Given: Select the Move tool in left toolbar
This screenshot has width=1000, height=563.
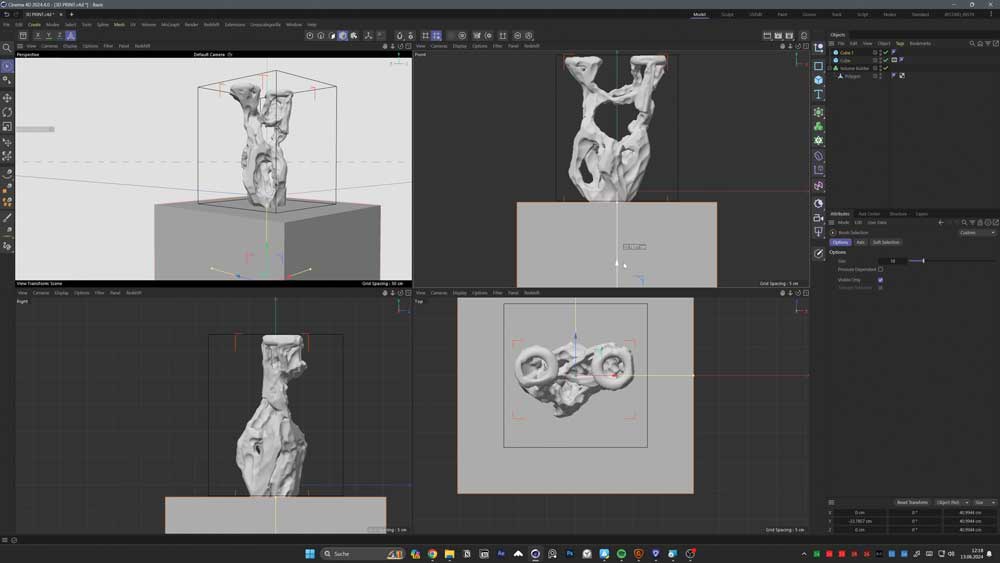Looking at the screenshot, I should tap(7, 98).
